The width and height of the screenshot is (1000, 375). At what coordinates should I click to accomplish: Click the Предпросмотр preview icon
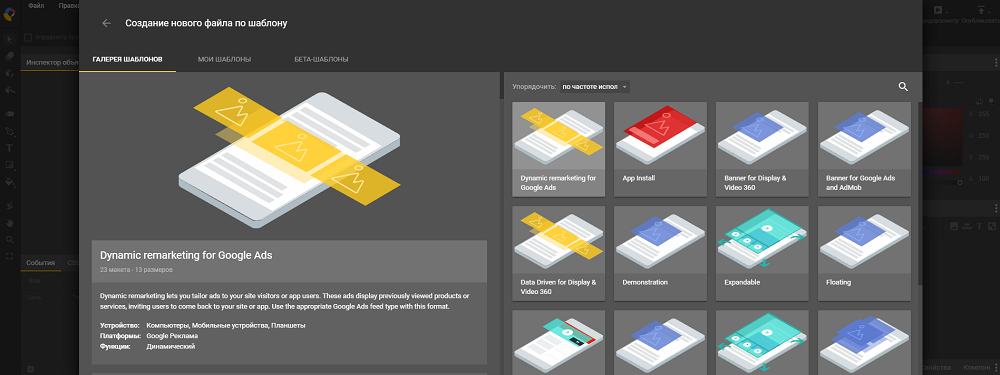tap(938, 10)
